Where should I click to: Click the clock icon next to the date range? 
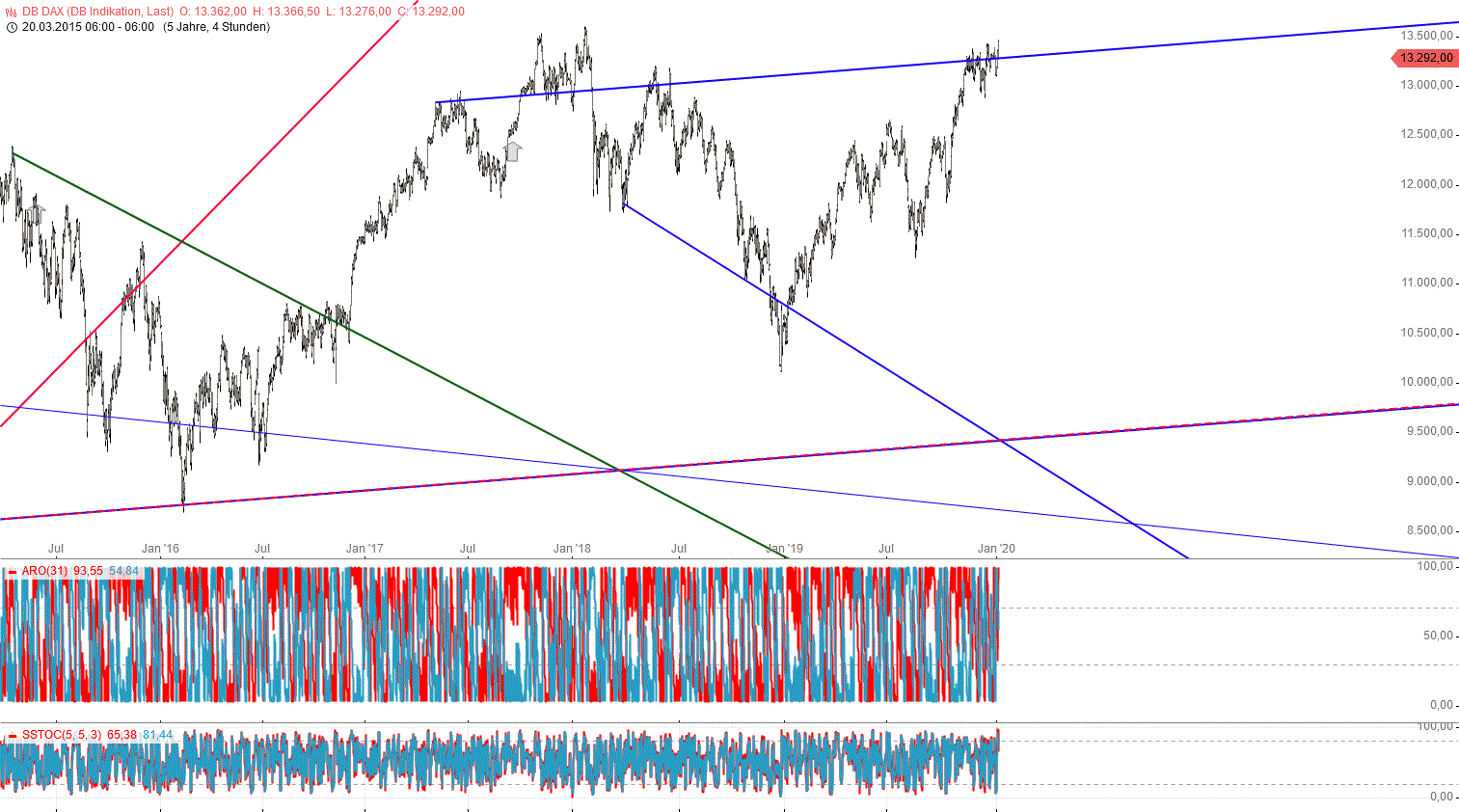click(x=11, y=27)
